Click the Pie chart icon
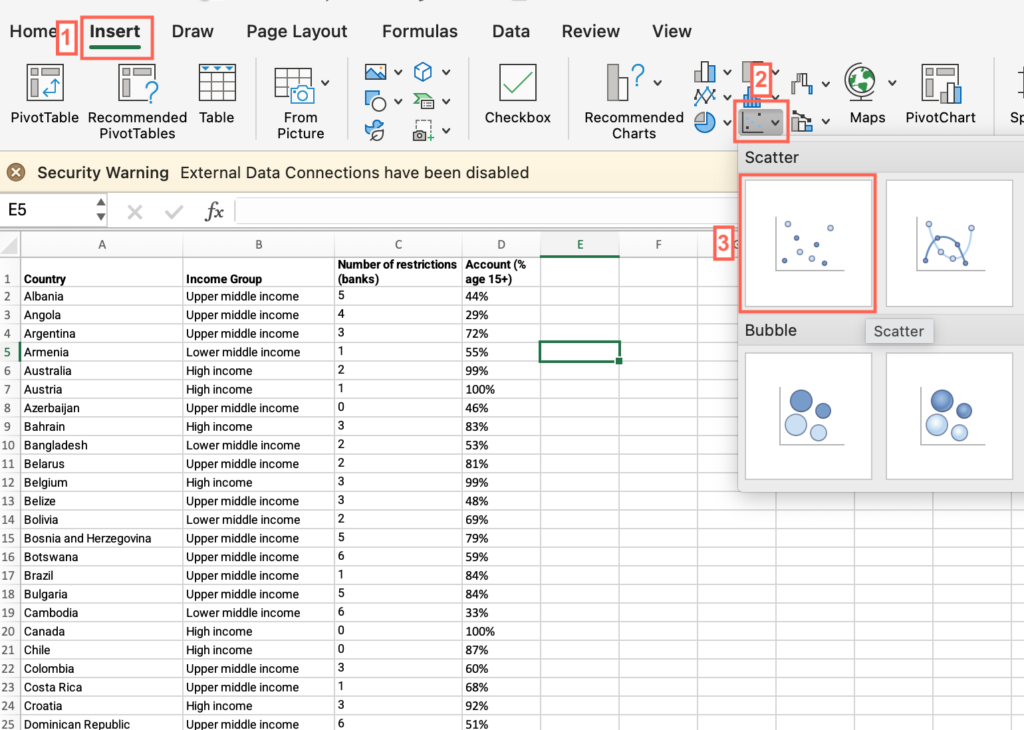This screenshot has height=730, width=1024. (705, 122)
